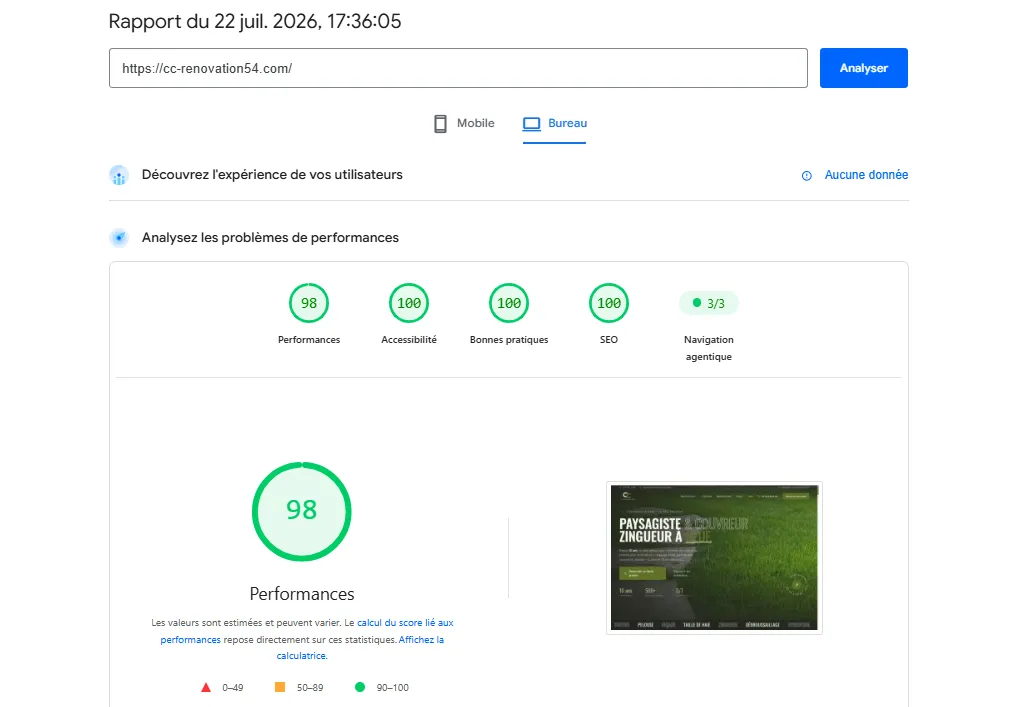Open the Aucune donnée link
The image size is (1015, 707).
tap(865, 175)
